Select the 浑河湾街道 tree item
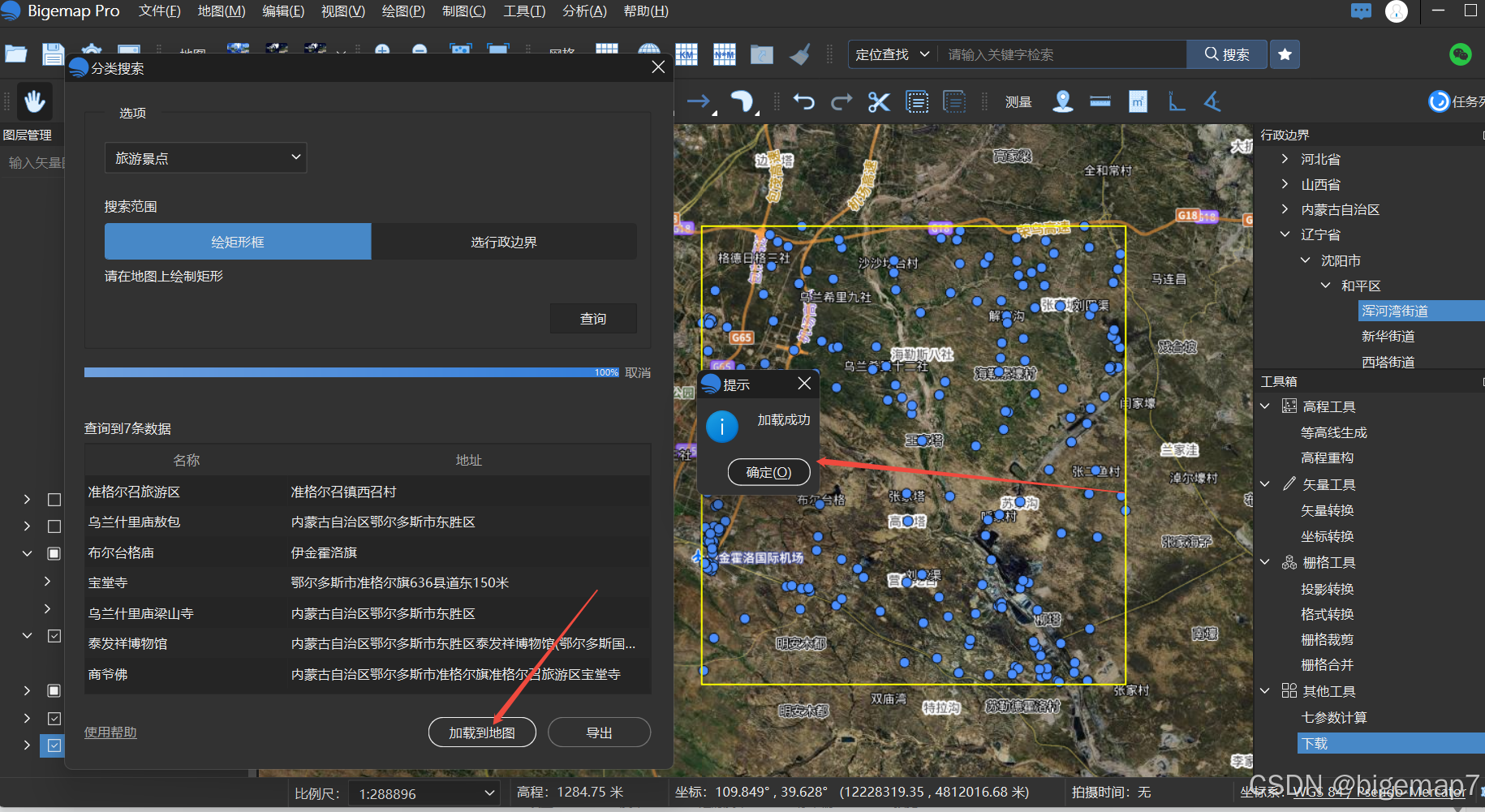 [1395, 311]
